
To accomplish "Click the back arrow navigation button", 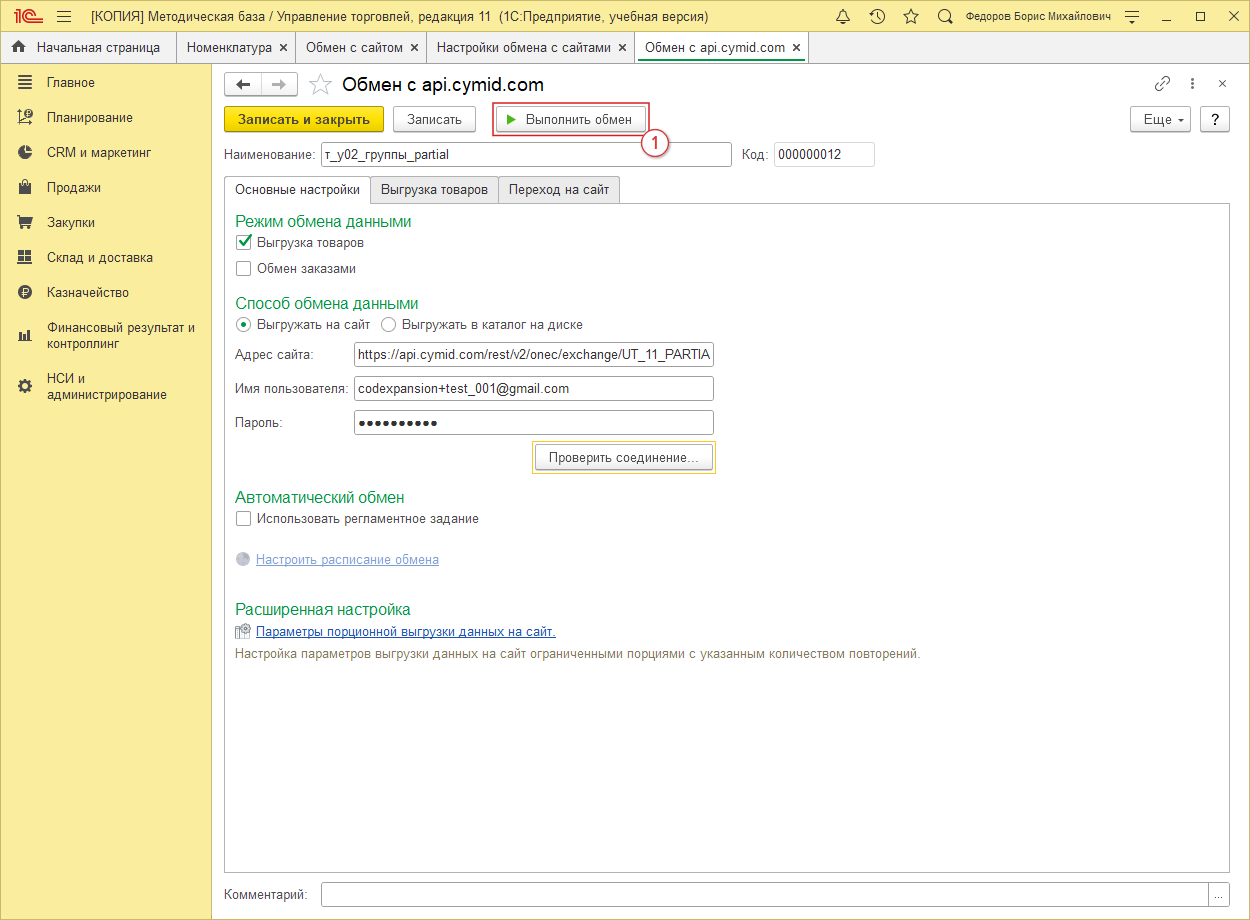I will click(x=243, y=85).
